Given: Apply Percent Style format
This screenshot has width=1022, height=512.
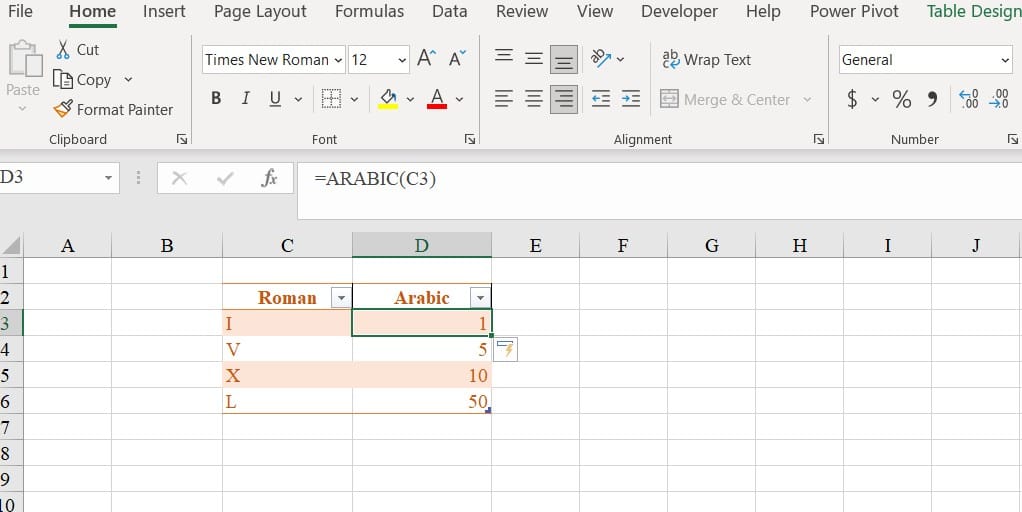Looking at the screenshot, I should coord(901,99).
